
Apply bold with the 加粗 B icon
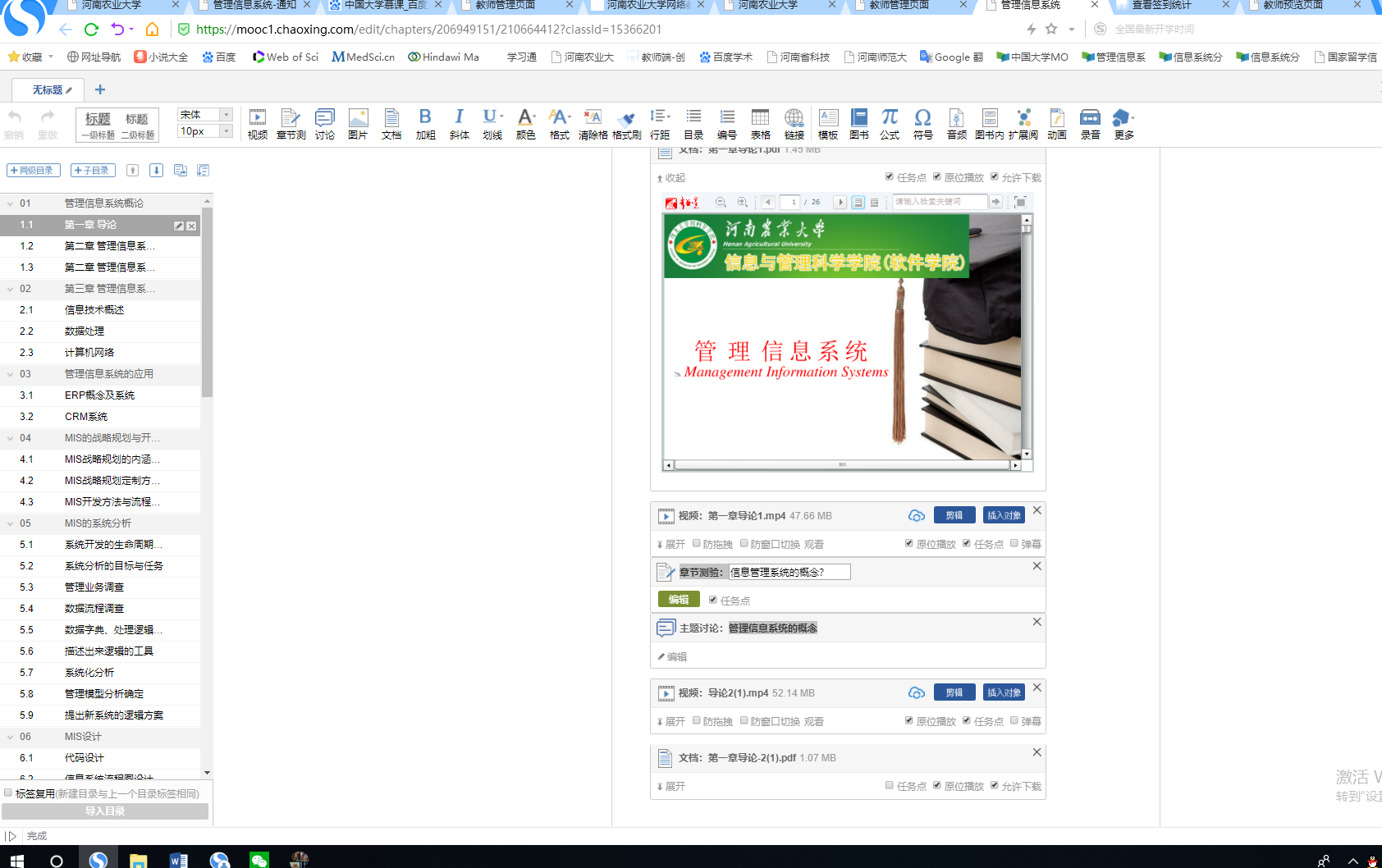tap(425, 124)
